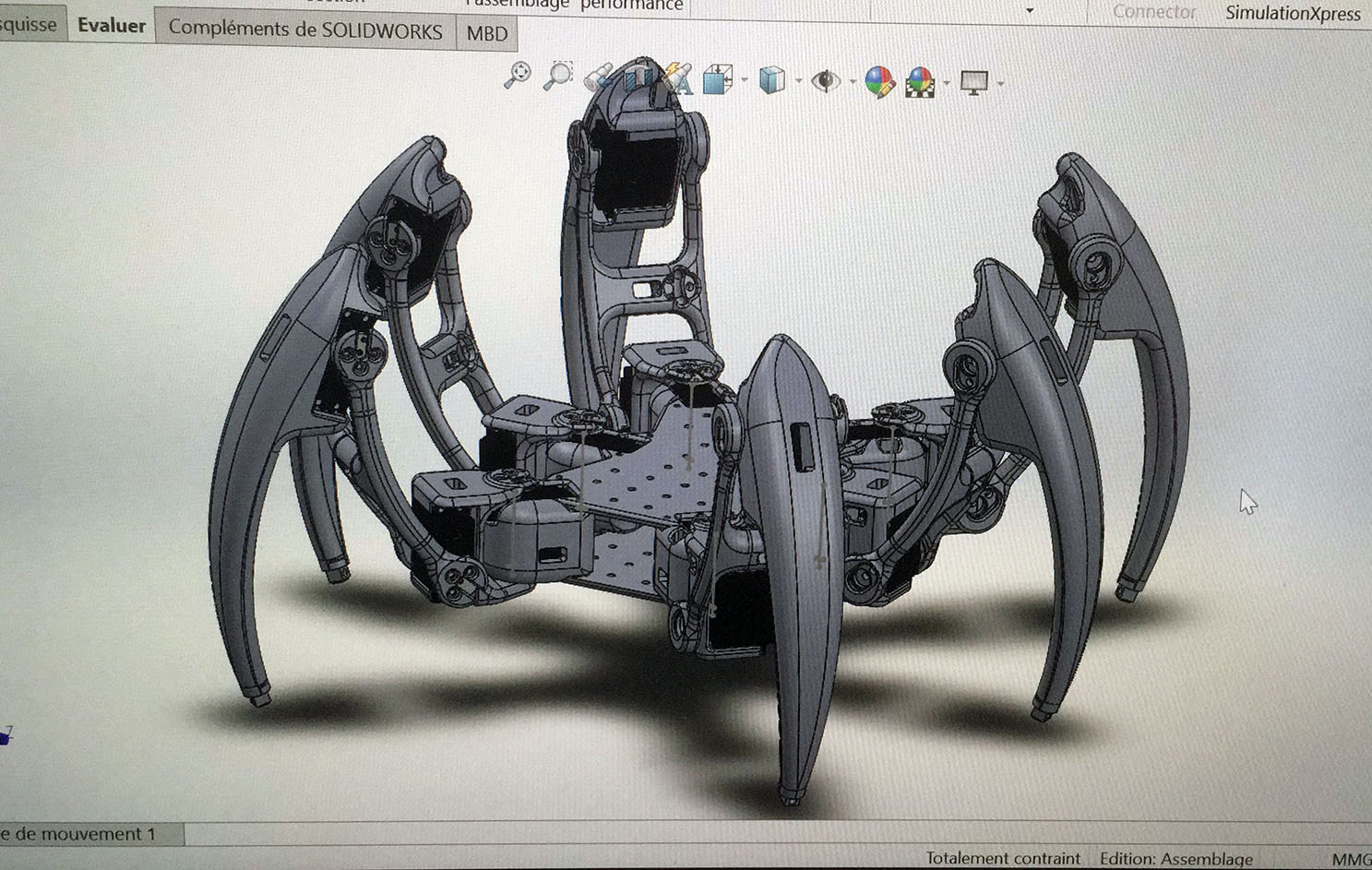Click the Previous View icon
This screenshot has width=1372, height=870.
pyautogui.click(x=598, y=77)
